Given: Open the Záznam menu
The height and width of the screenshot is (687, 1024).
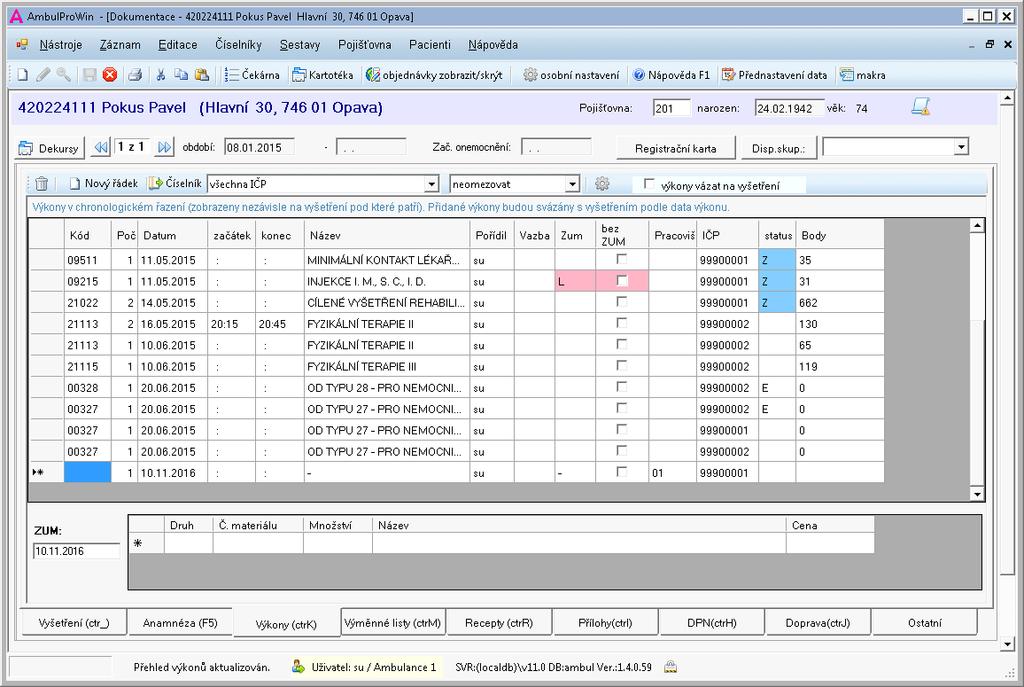Looking at the screenshot, I should pos(120,45).
